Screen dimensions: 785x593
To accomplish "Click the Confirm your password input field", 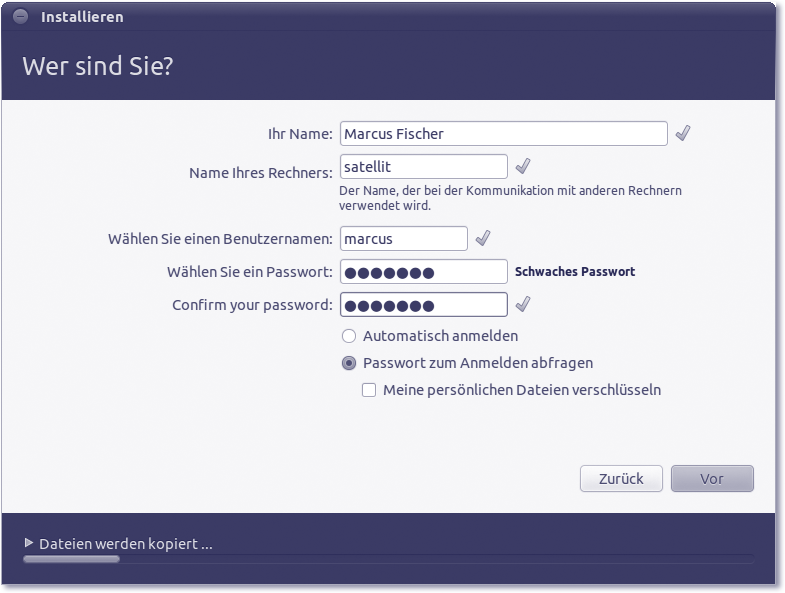I will coord(423,304).
